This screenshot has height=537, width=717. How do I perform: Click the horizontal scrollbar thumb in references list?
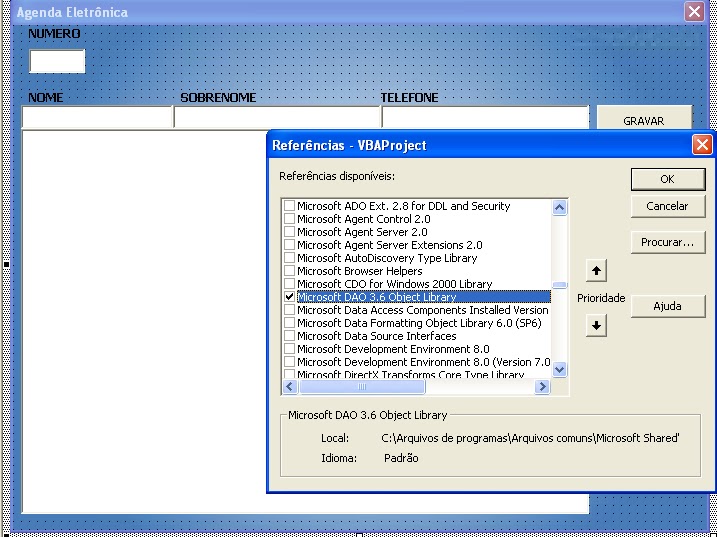[362, 387]
